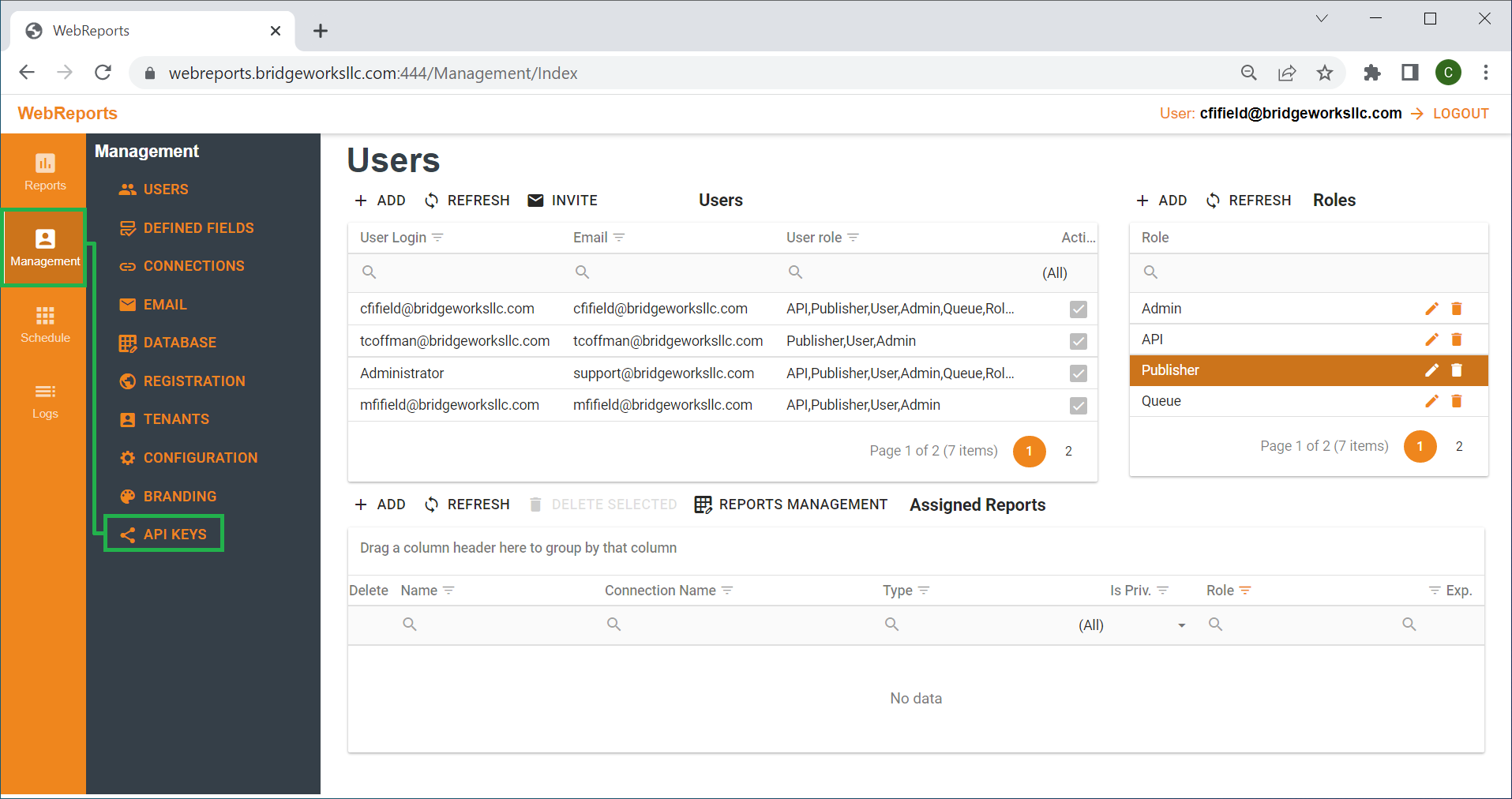Open the Schedule sidebar section
The height and width of the screenshot is (799, 1512).
[x=45, y=324]
